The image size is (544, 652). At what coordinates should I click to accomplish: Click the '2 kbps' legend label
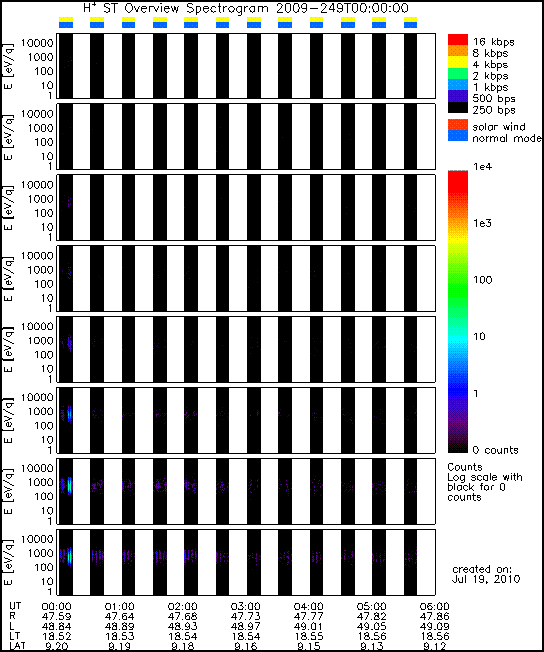coord(490,76)
